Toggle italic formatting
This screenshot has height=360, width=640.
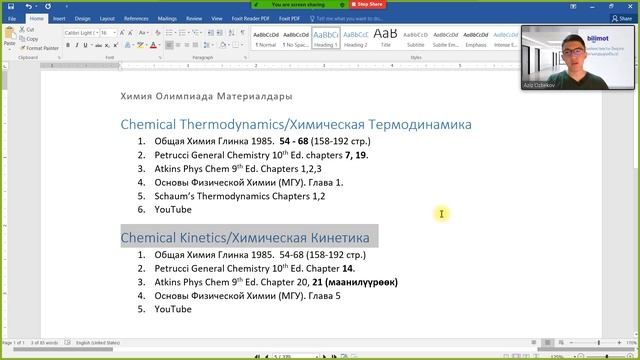pyautogui.click(x=76, y=45)
